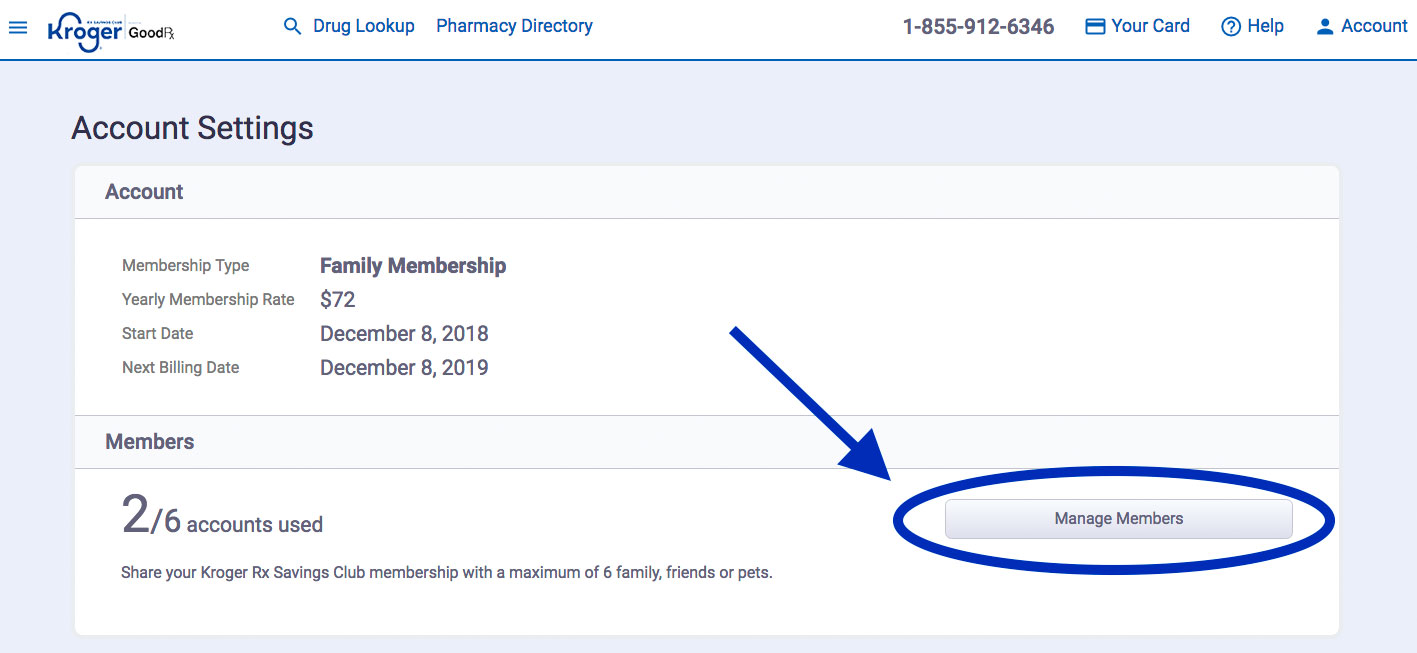Screen dimensions: 1417x653
Task: Open the Drug Lookup link
Action: click(364, 26)
